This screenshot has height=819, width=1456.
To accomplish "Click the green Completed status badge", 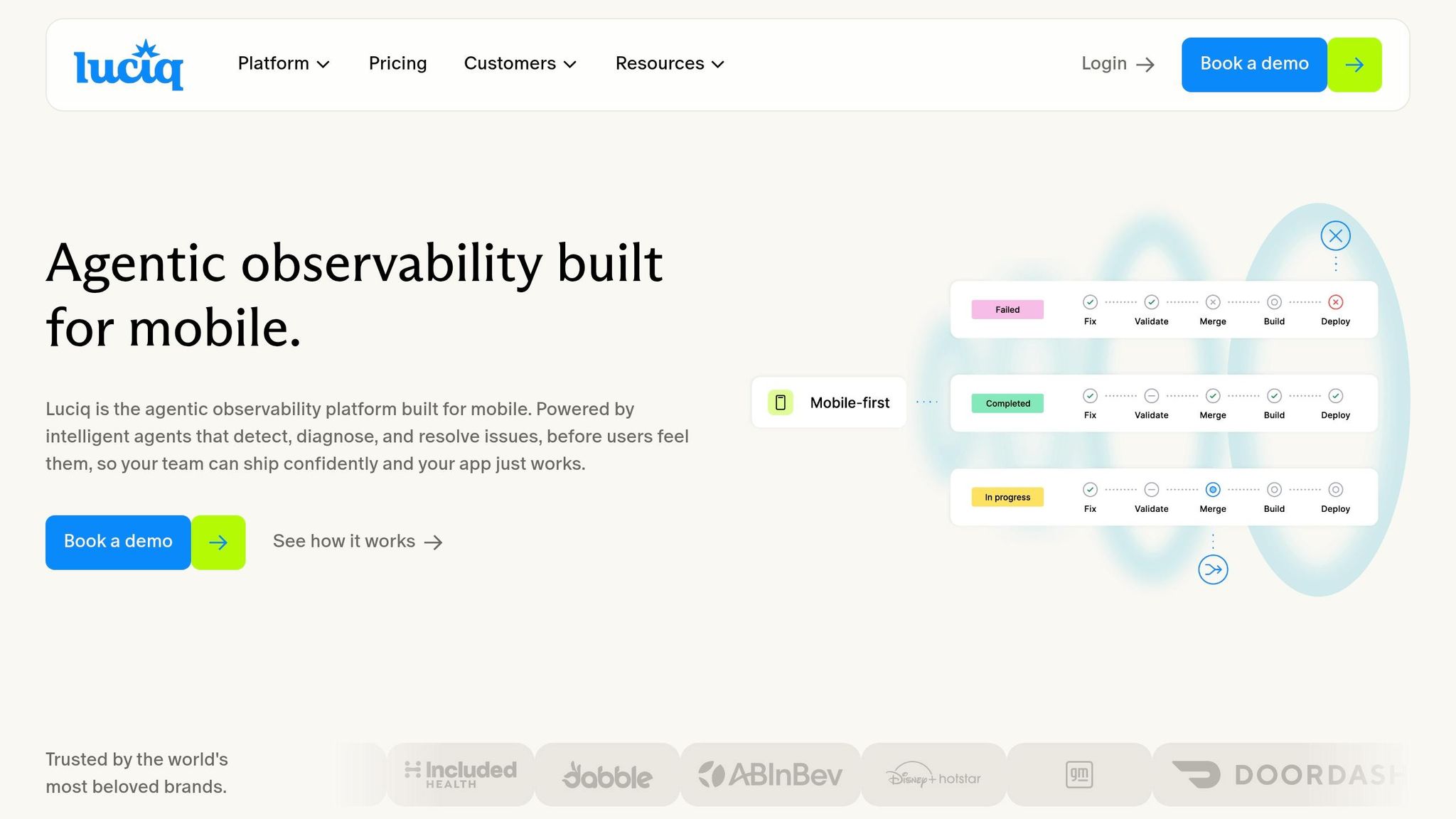I will point(1007,403).
